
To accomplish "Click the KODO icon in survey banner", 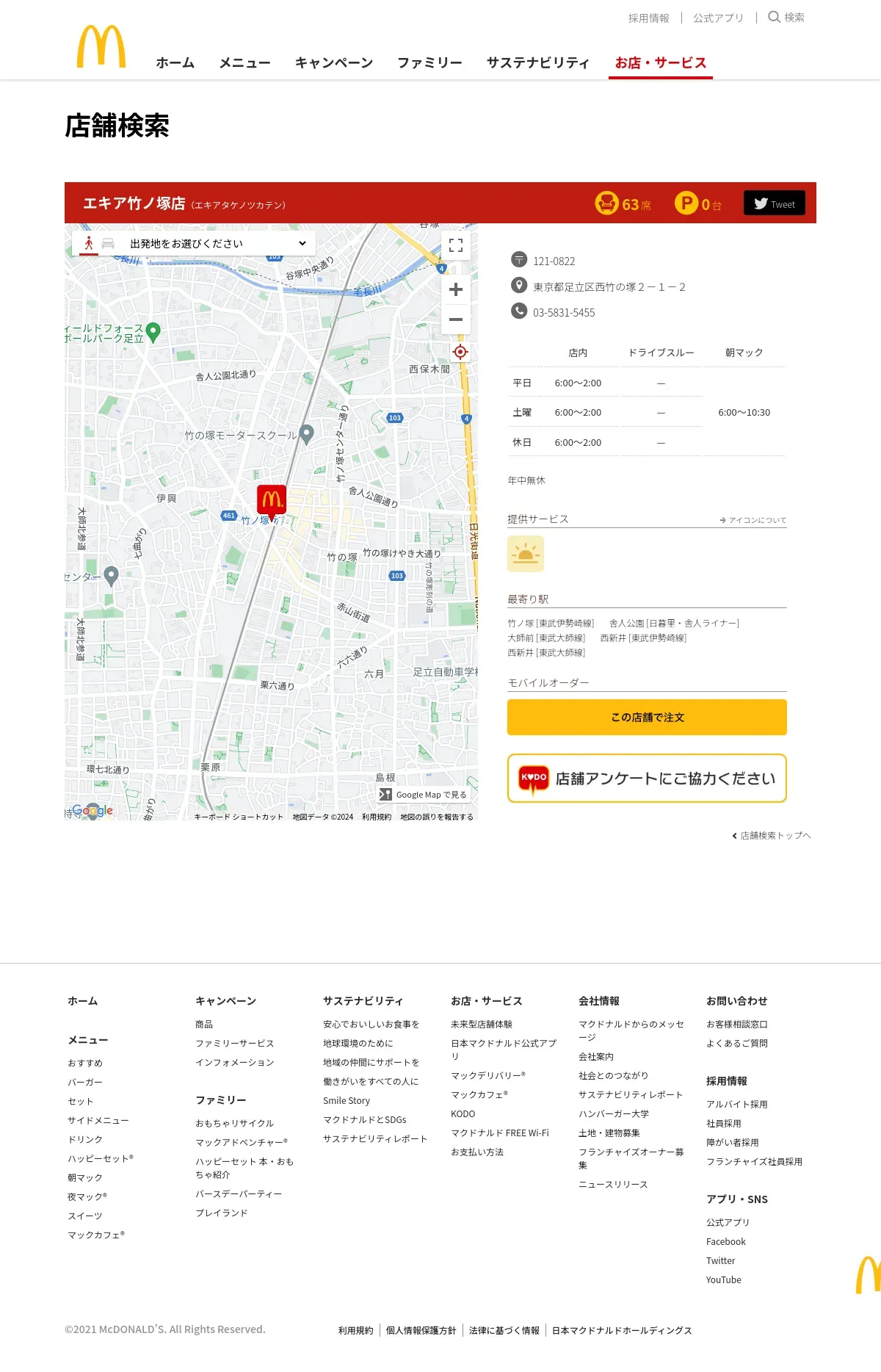I will pyautogui.click(x=534, y=779).
